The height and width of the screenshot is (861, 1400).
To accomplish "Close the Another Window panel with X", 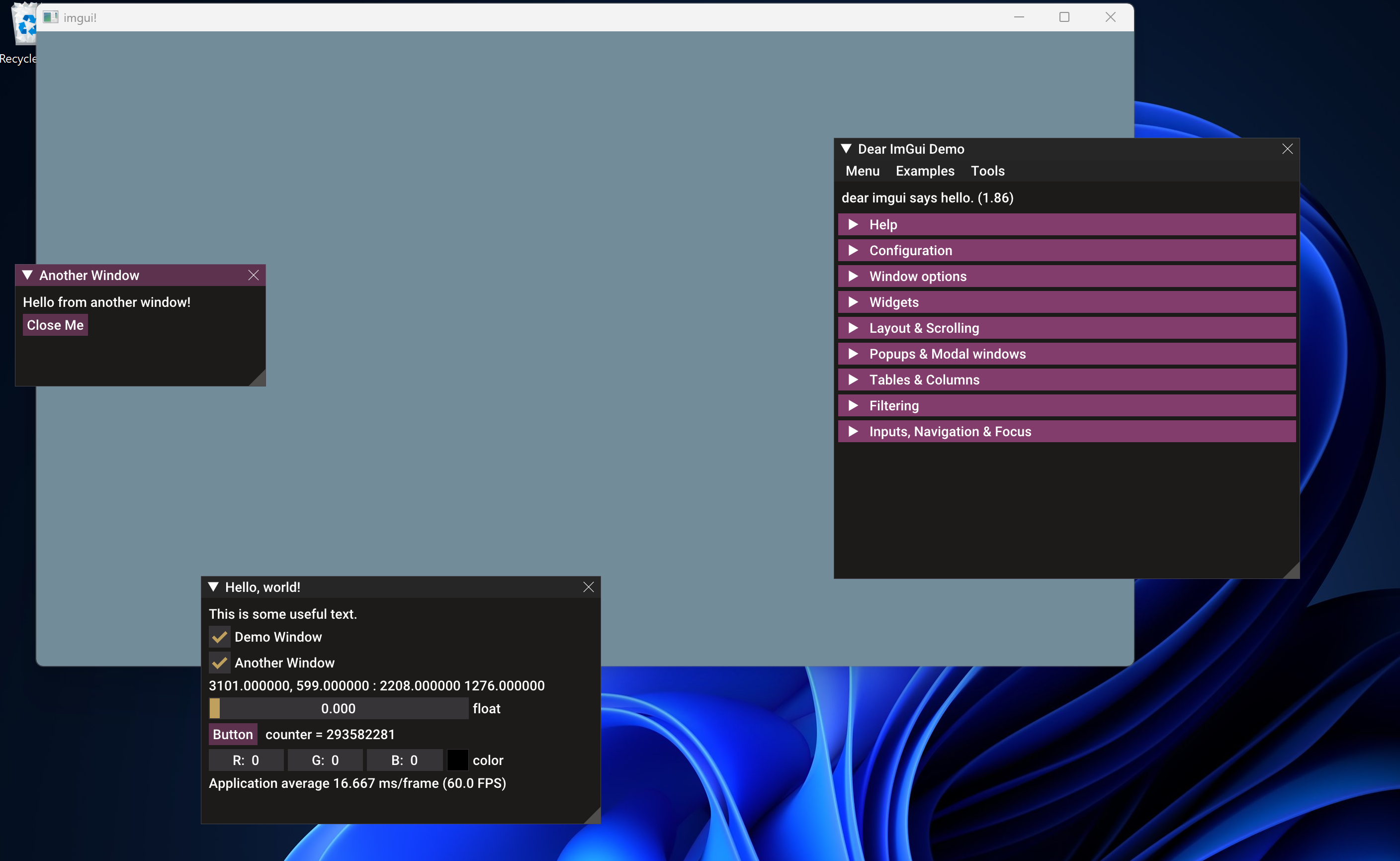I will click(x=253, y=275).
